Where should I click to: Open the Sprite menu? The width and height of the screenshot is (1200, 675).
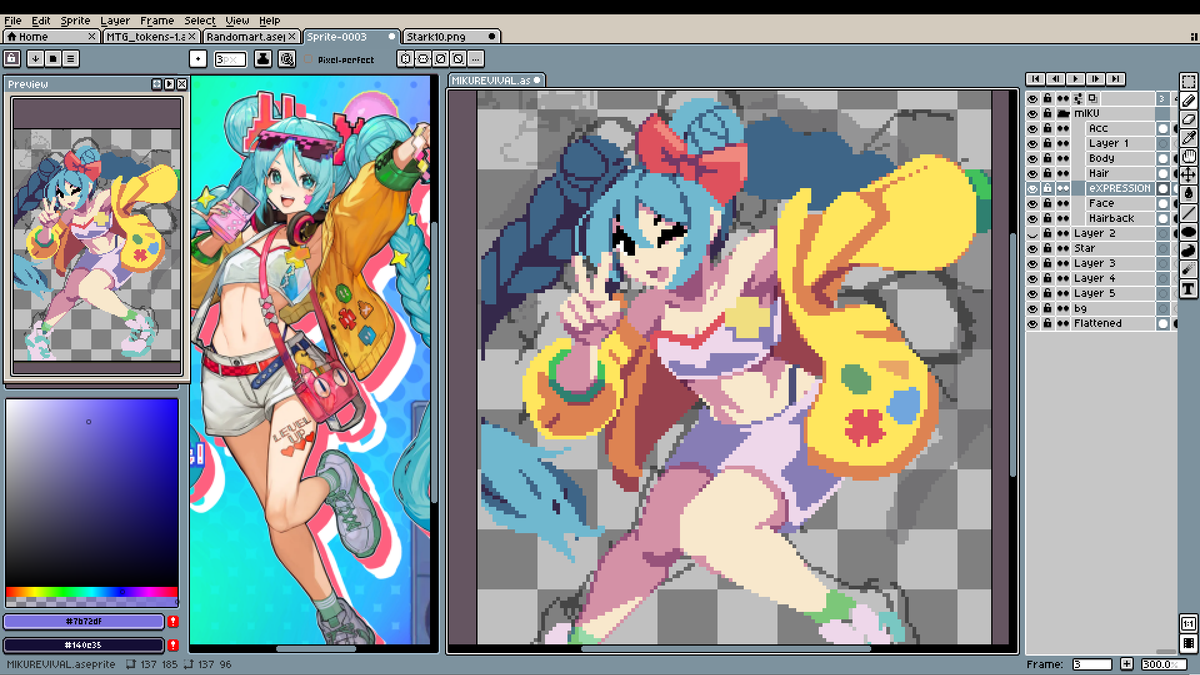(75, 20)
